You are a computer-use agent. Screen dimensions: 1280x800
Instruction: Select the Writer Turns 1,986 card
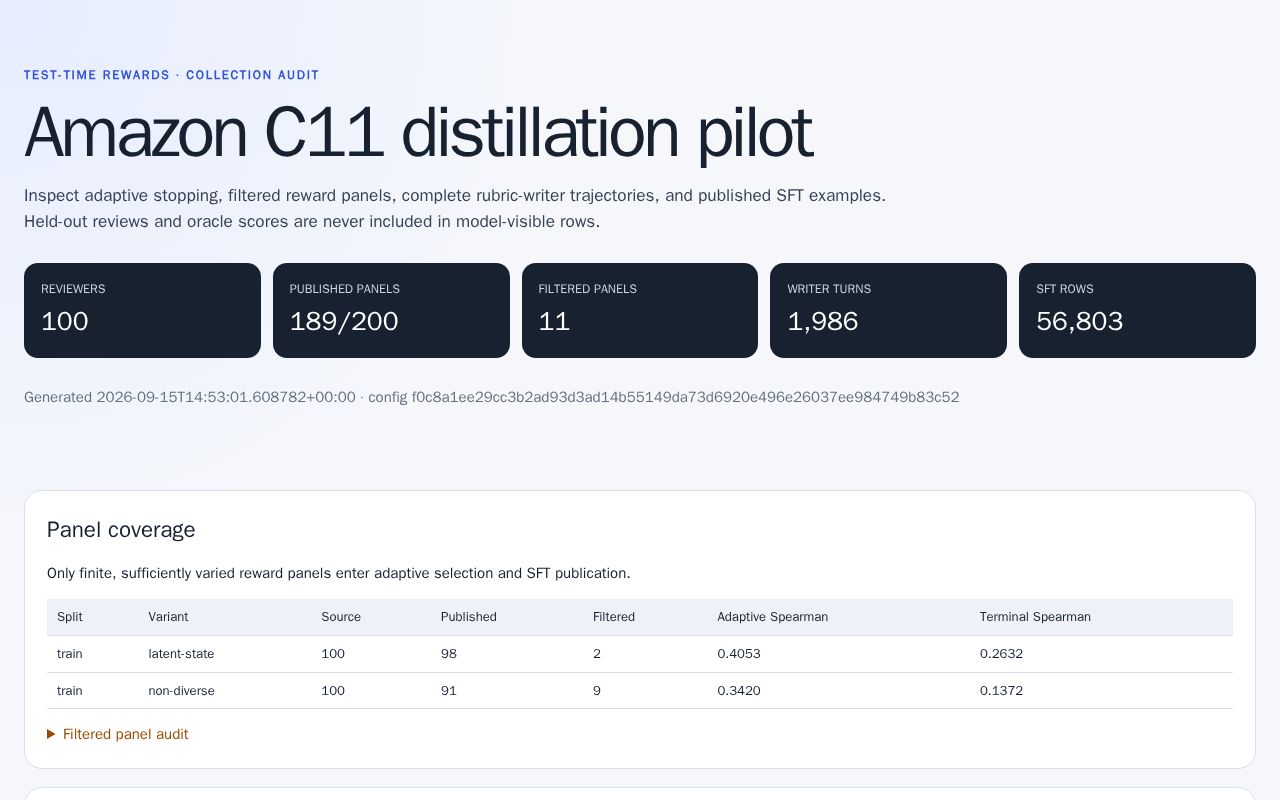tap(888, 310)
